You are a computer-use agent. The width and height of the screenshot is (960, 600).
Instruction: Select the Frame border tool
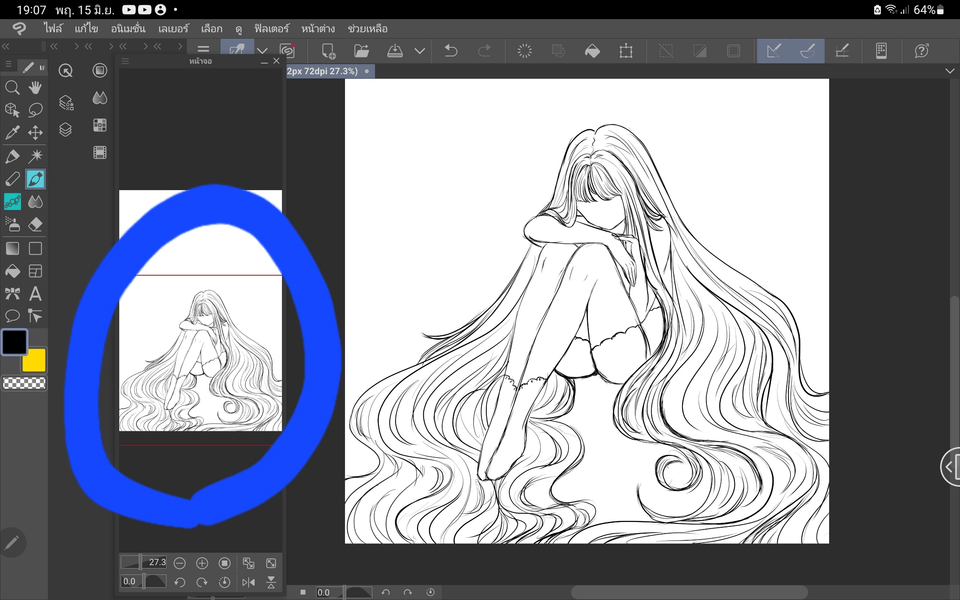click(36, 271)
